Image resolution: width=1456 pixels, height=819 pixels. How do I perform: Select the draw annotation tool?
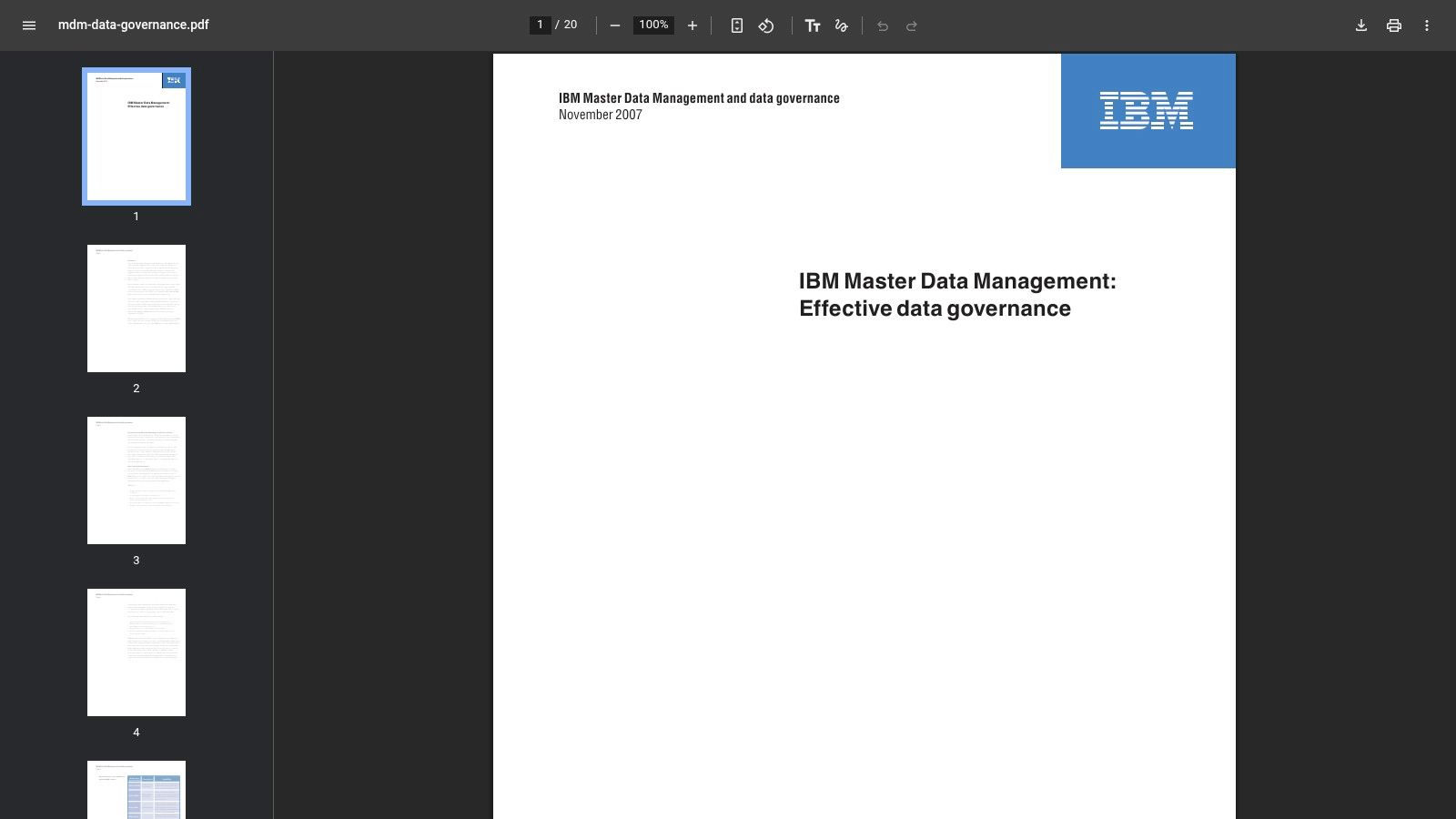(x=842, y=25)
